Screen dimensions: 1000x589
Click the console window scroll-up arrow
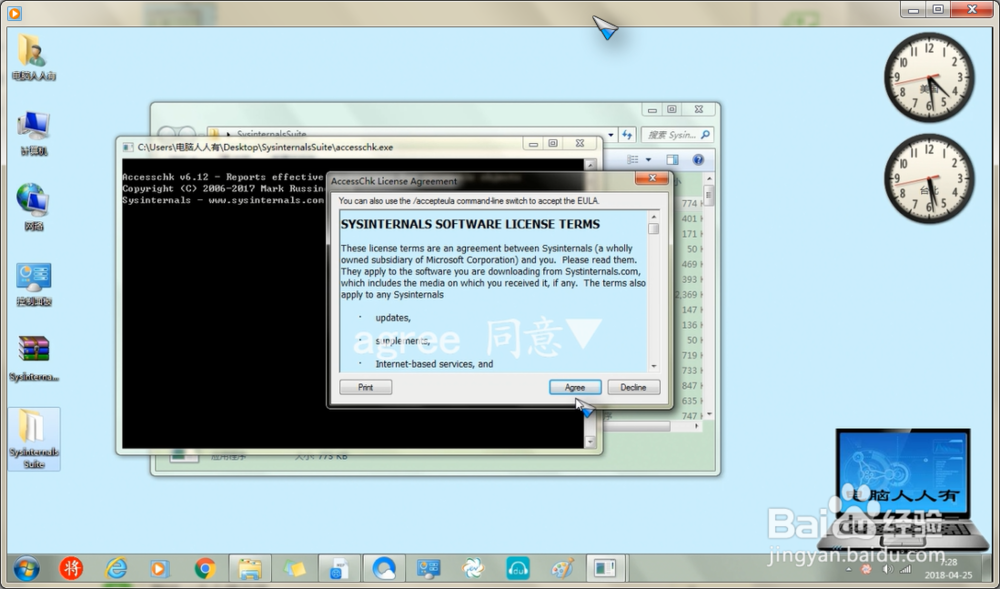pyautogui.click(x=590, y=165)
